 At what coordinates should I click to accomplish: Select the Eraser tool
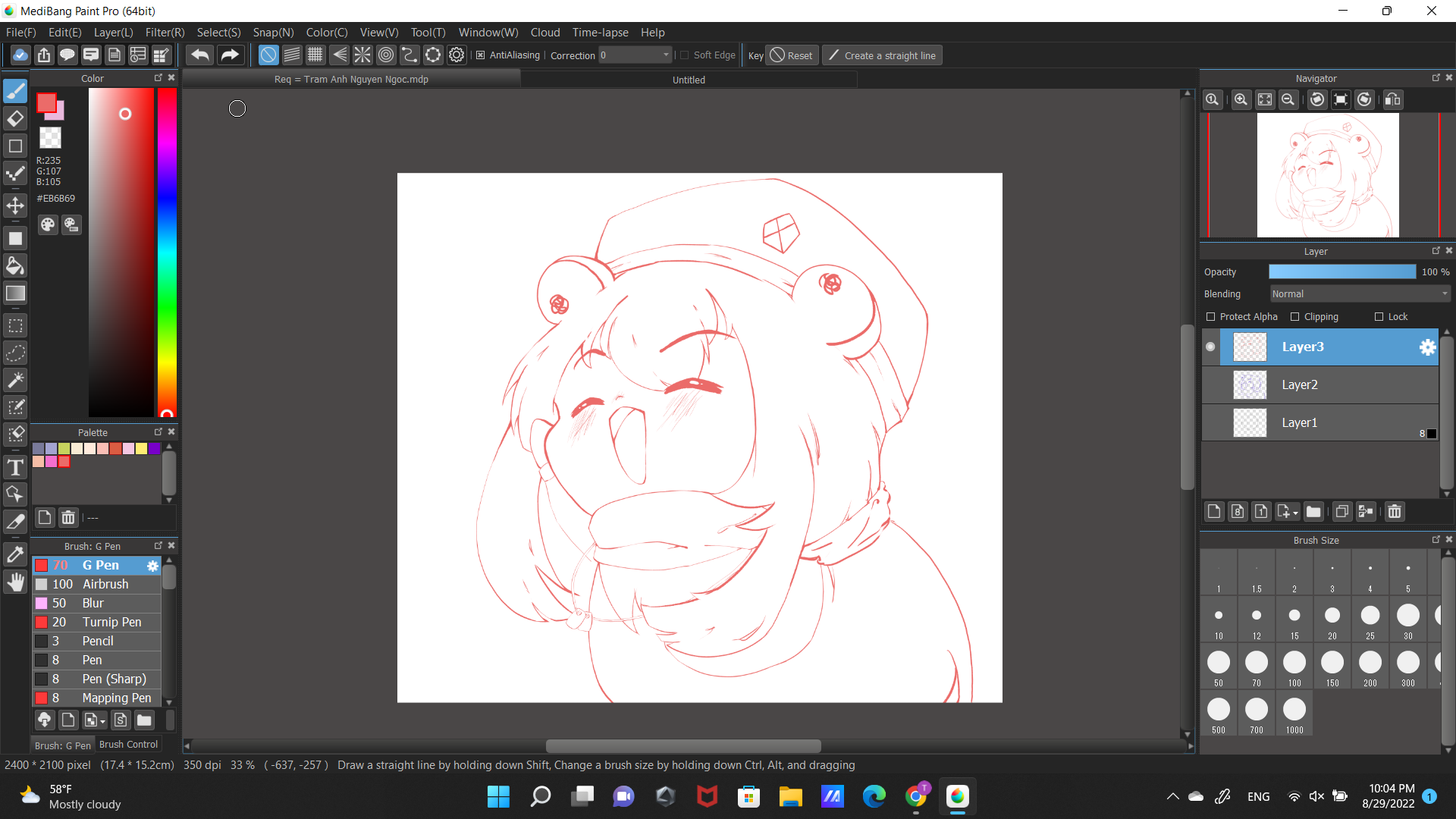[15, 119]
